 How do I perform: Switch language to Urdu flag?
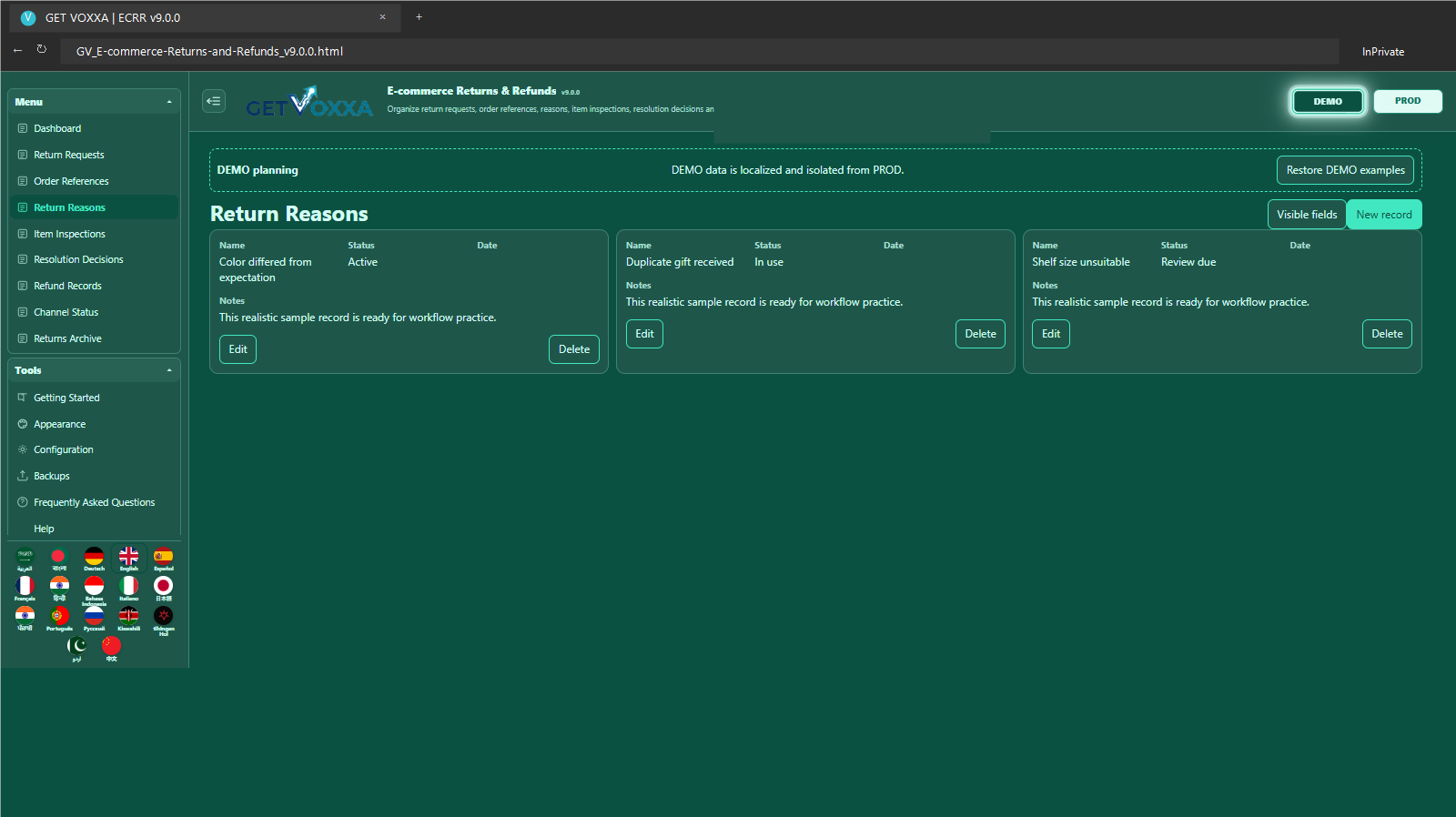[76, 649]
